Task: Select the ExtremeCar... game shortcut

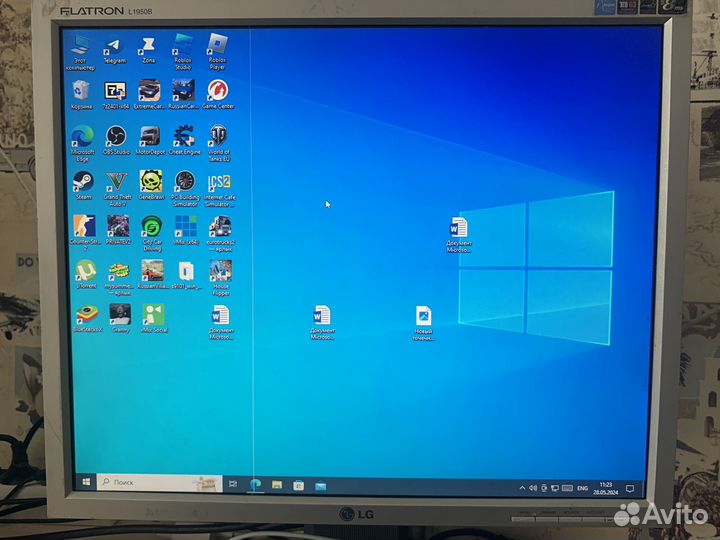Action: pos(149,95)
